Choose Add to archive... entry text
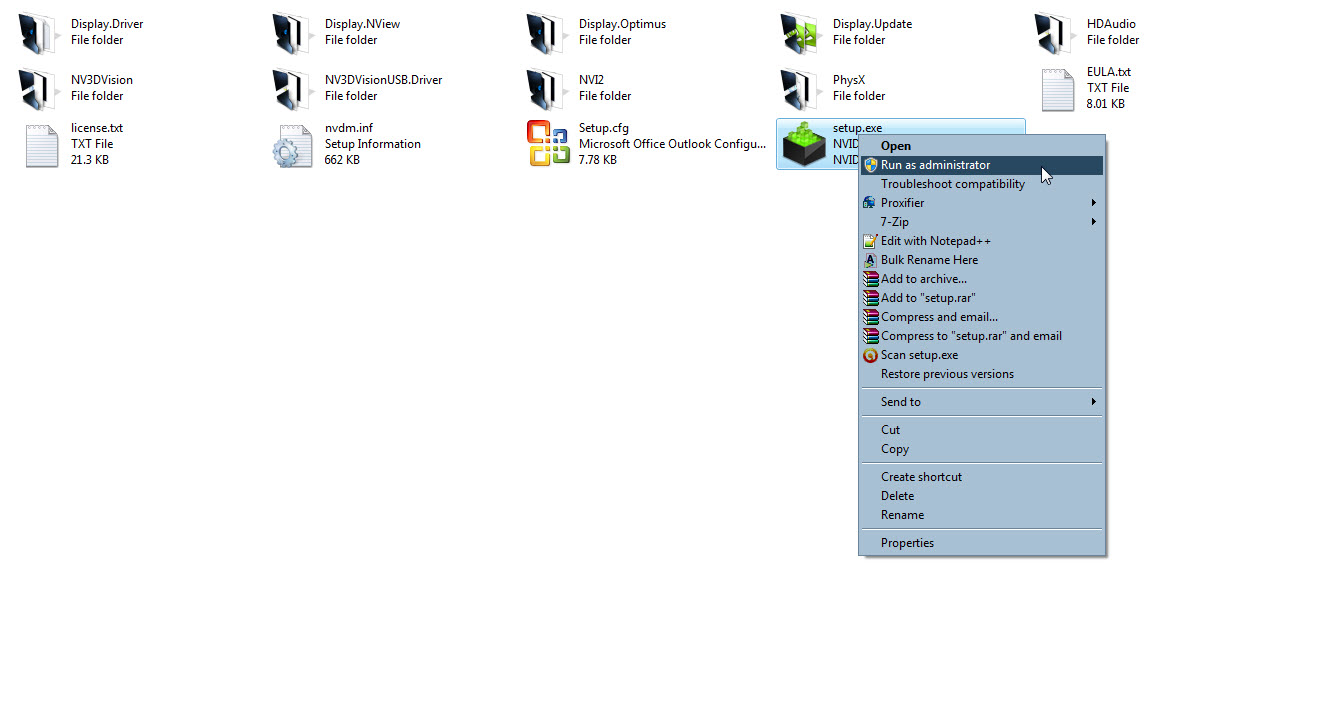Image resolution: width=1342 pixels, height=728 pixels. (x=923, y=279)
